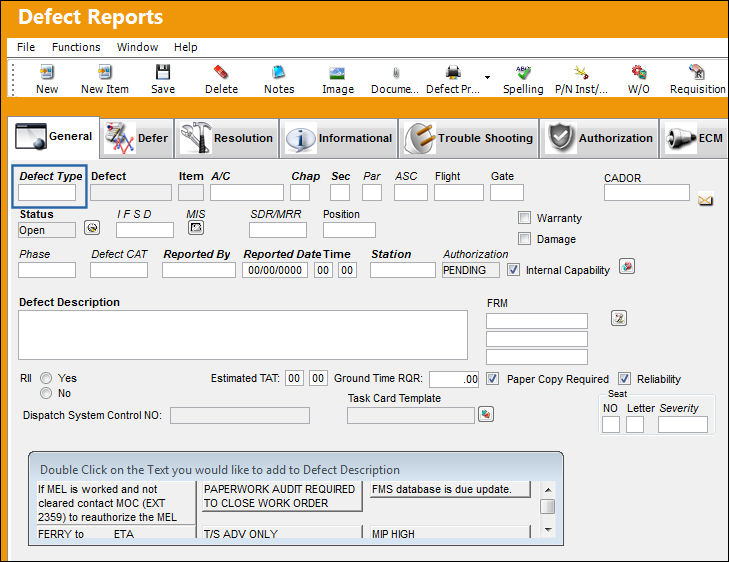Screen dimensions: 729x562
Task: Click the Flight input field
Action: pos(459,192)
